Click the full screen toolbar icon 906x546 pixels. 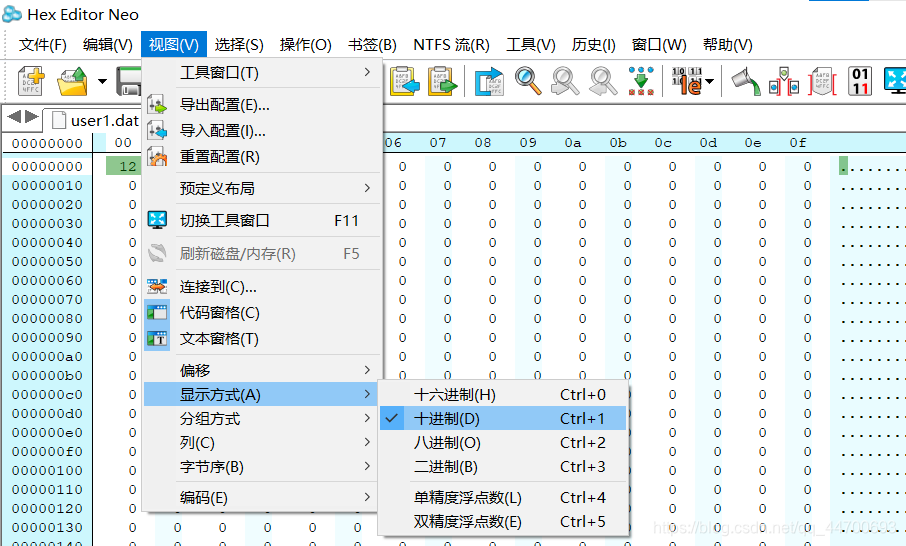895,81
